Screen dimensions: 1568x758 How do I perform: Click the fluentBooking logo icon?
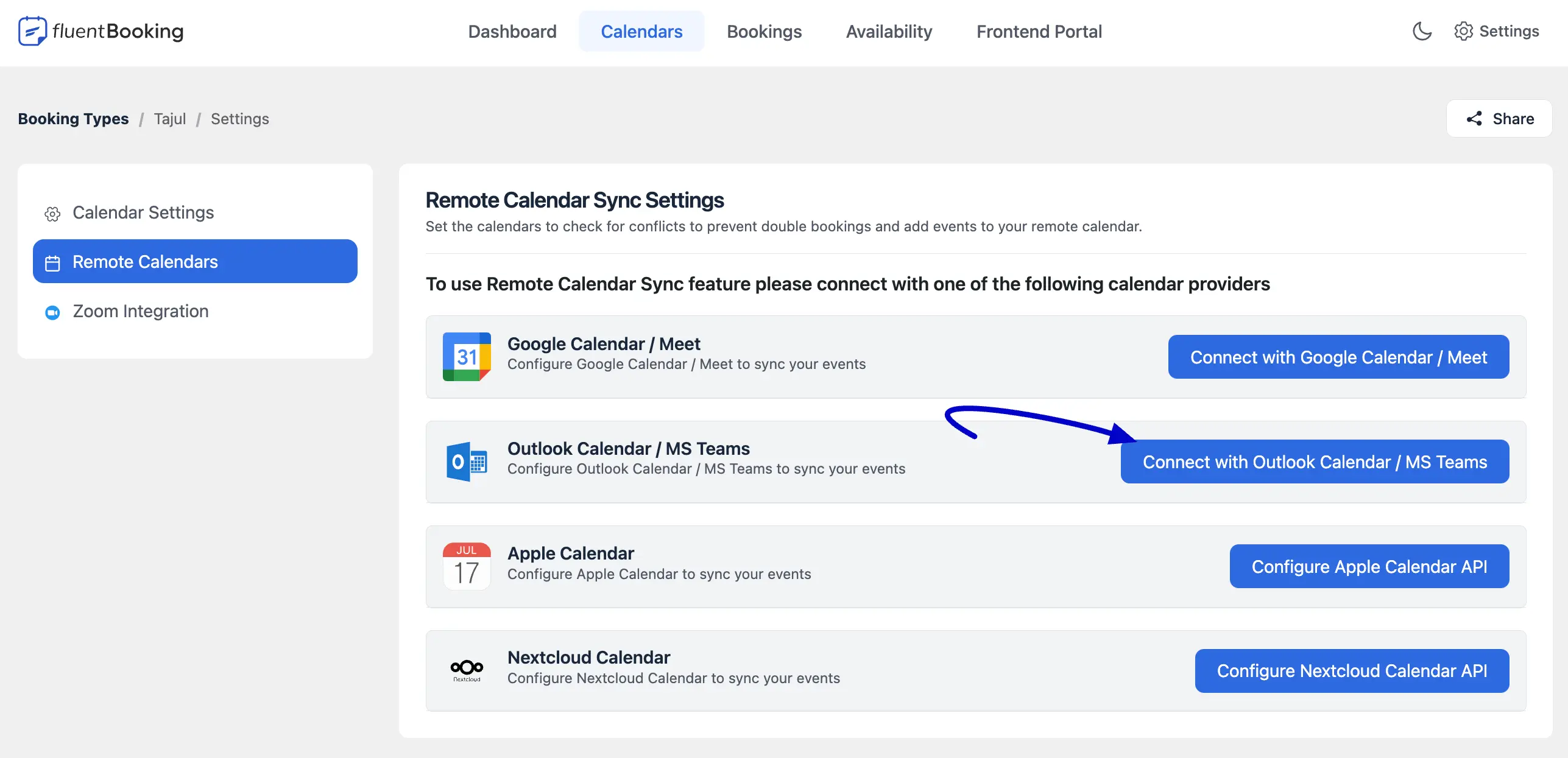pyautogui.click(x=32, y=31)
